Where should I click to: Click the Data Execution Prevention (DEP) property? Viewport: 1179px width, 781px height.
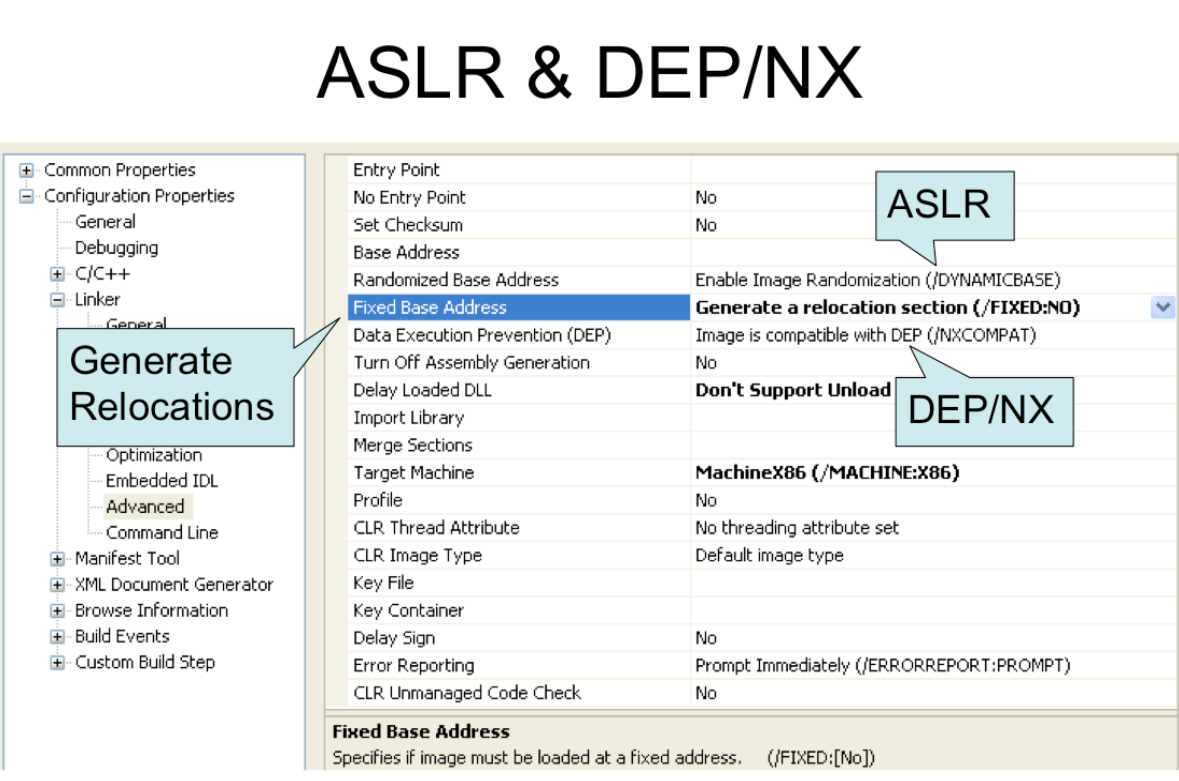(x=481, y=335)
